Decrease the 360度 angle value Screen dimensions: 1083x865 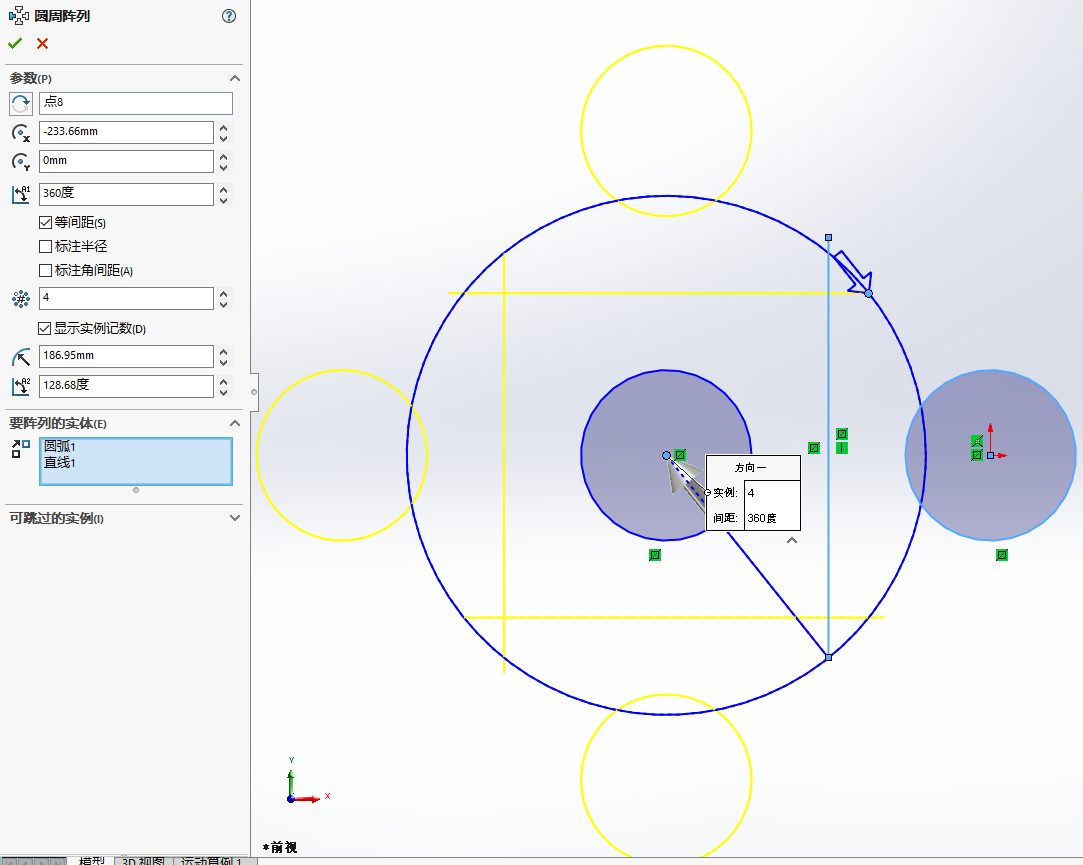pos(224,200)
